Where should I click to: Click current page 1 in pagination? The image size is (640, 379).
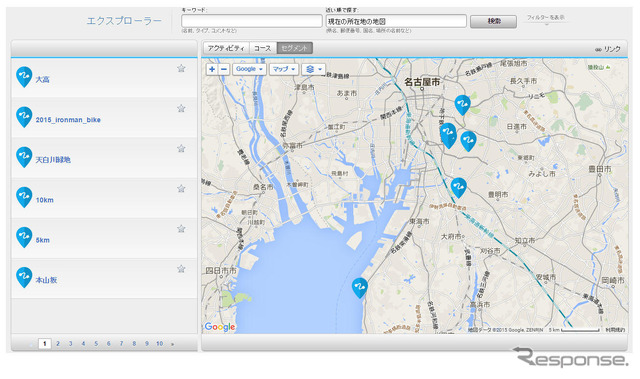pyautogui.click(x=44, y=344)
